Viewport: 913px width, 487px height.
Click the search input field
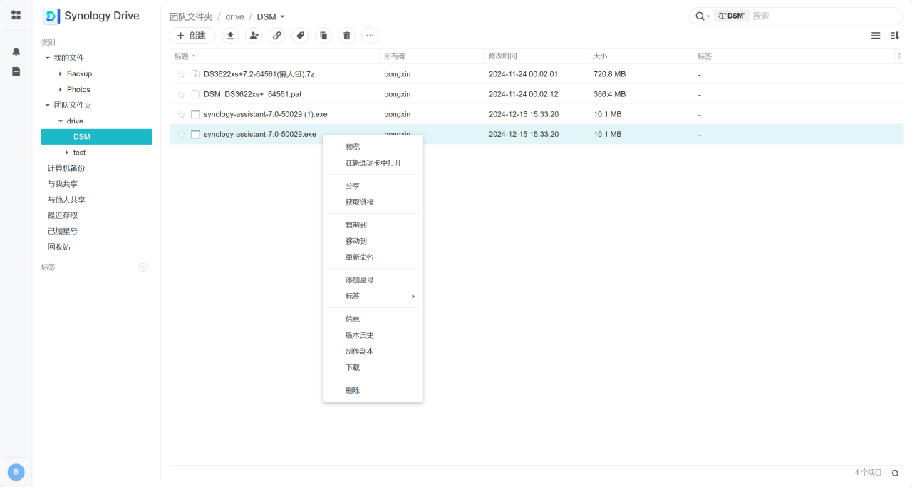810,16
